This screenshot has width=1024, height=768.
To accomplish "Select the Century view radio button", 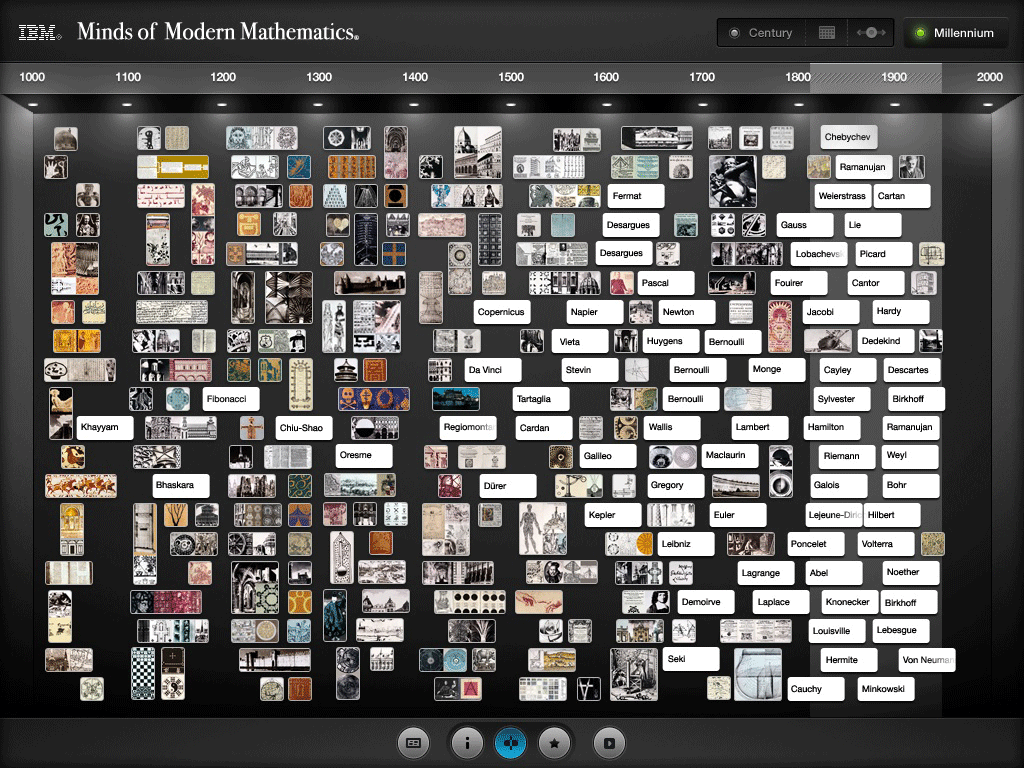I will 760,33.
